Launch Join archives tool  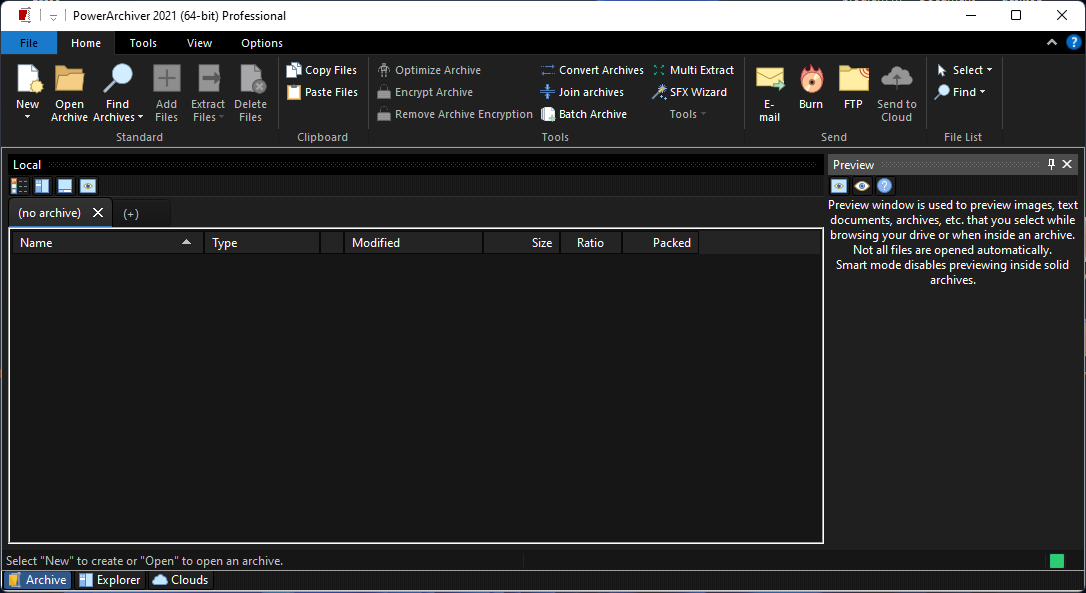pos(582,92)
